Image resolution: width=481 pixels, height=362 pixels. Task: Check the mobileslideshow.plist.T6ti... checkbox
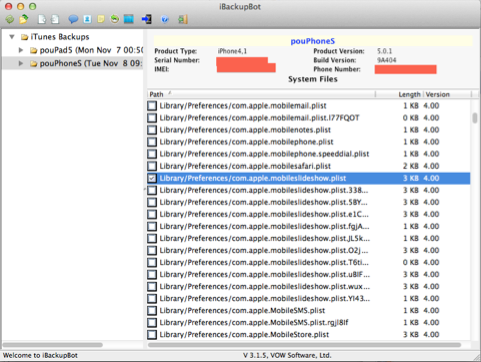tap(152, 263)
